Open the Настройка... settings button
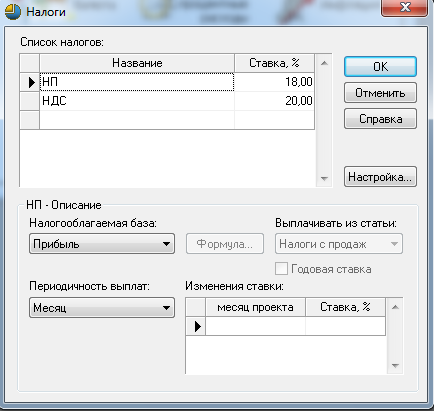434x411 pixels. coord(380,177)
